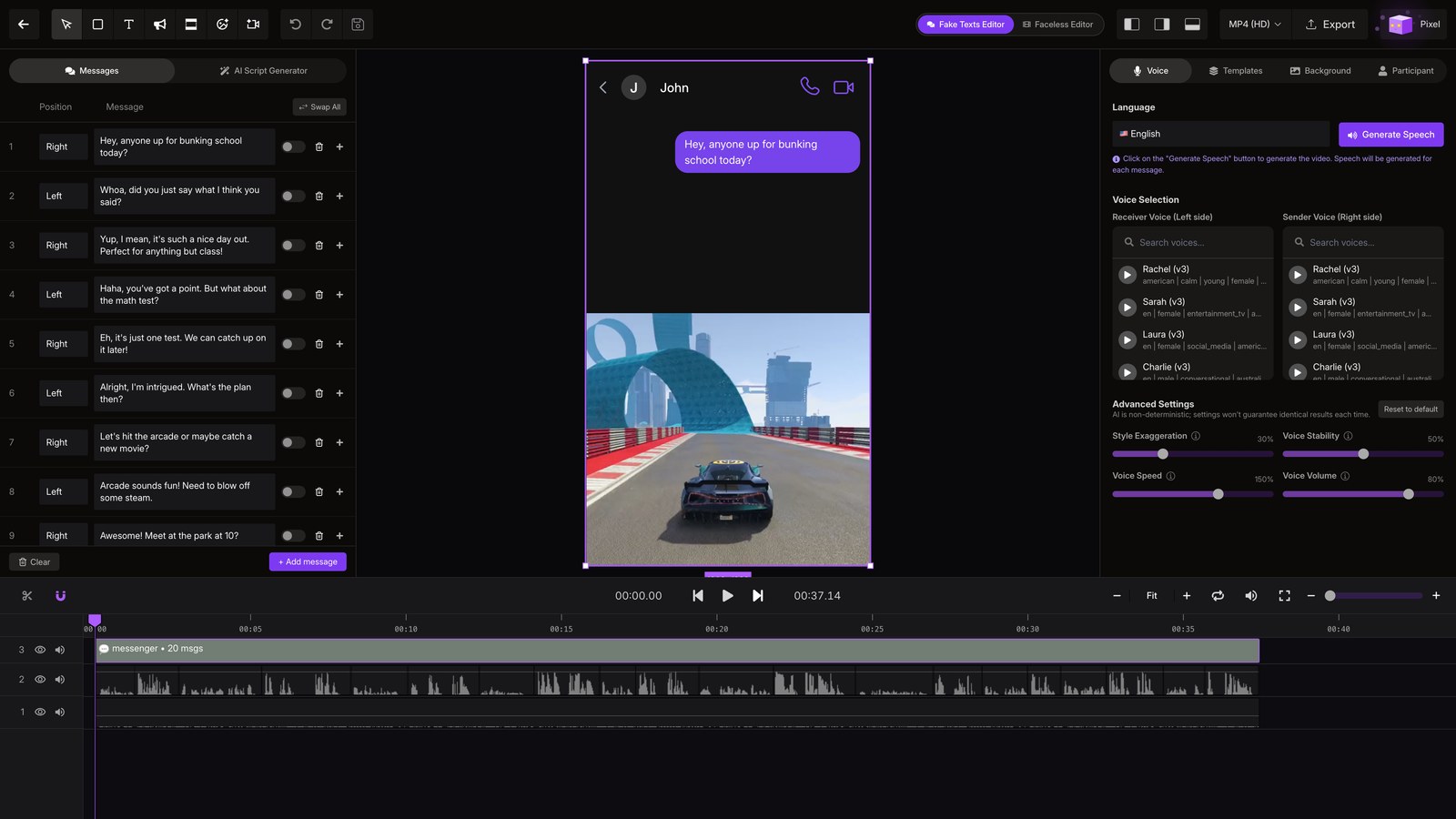Preview Rachel (v3) receiver voice
This screenshot has width=1456, height=819.
click(x=1127, y=275)
